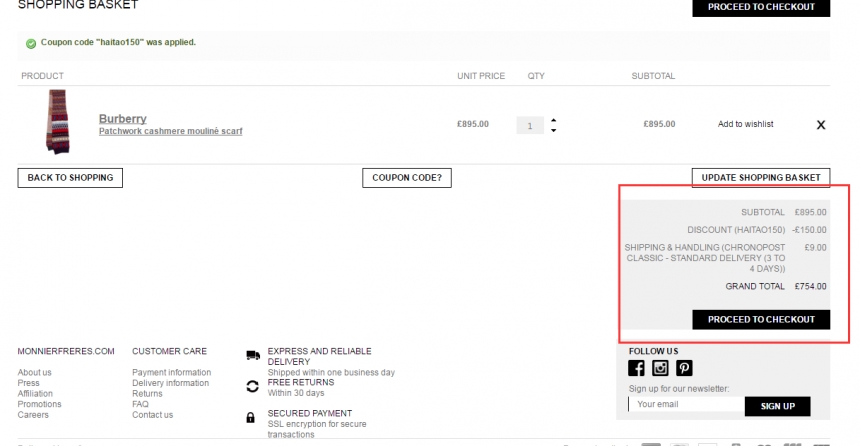Open Patchwork cashmere mouliné scarf link
This screenshot has height=446, width=860.
click(x=170, y=131)
